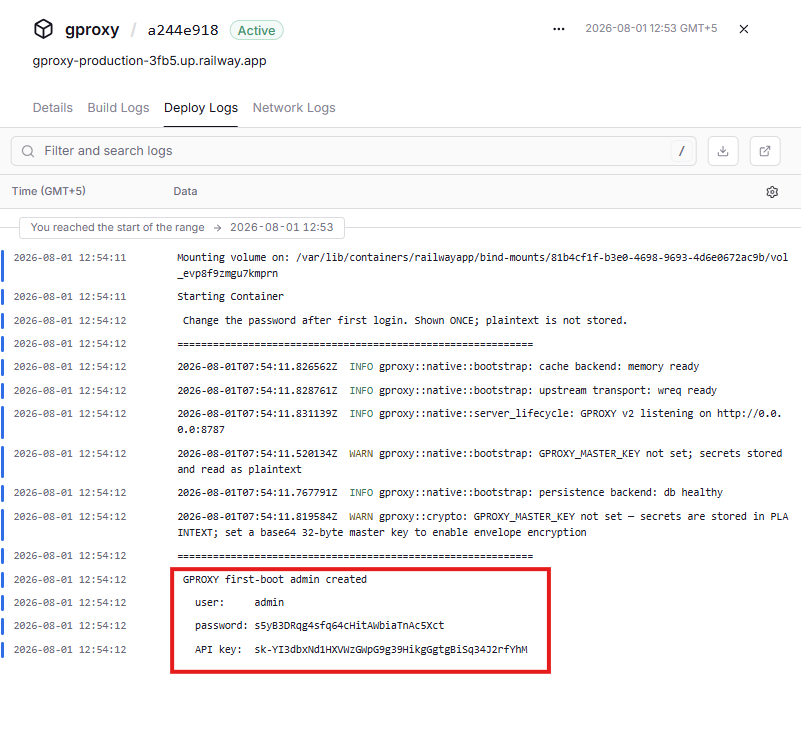Open logs in new window icon

(765, 151)
